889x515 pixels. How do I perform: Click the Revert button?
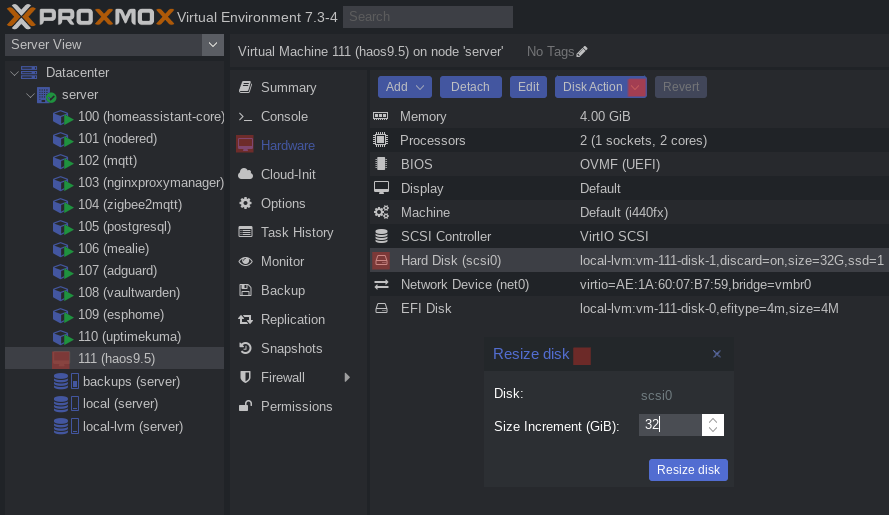[x=680, y=87]
